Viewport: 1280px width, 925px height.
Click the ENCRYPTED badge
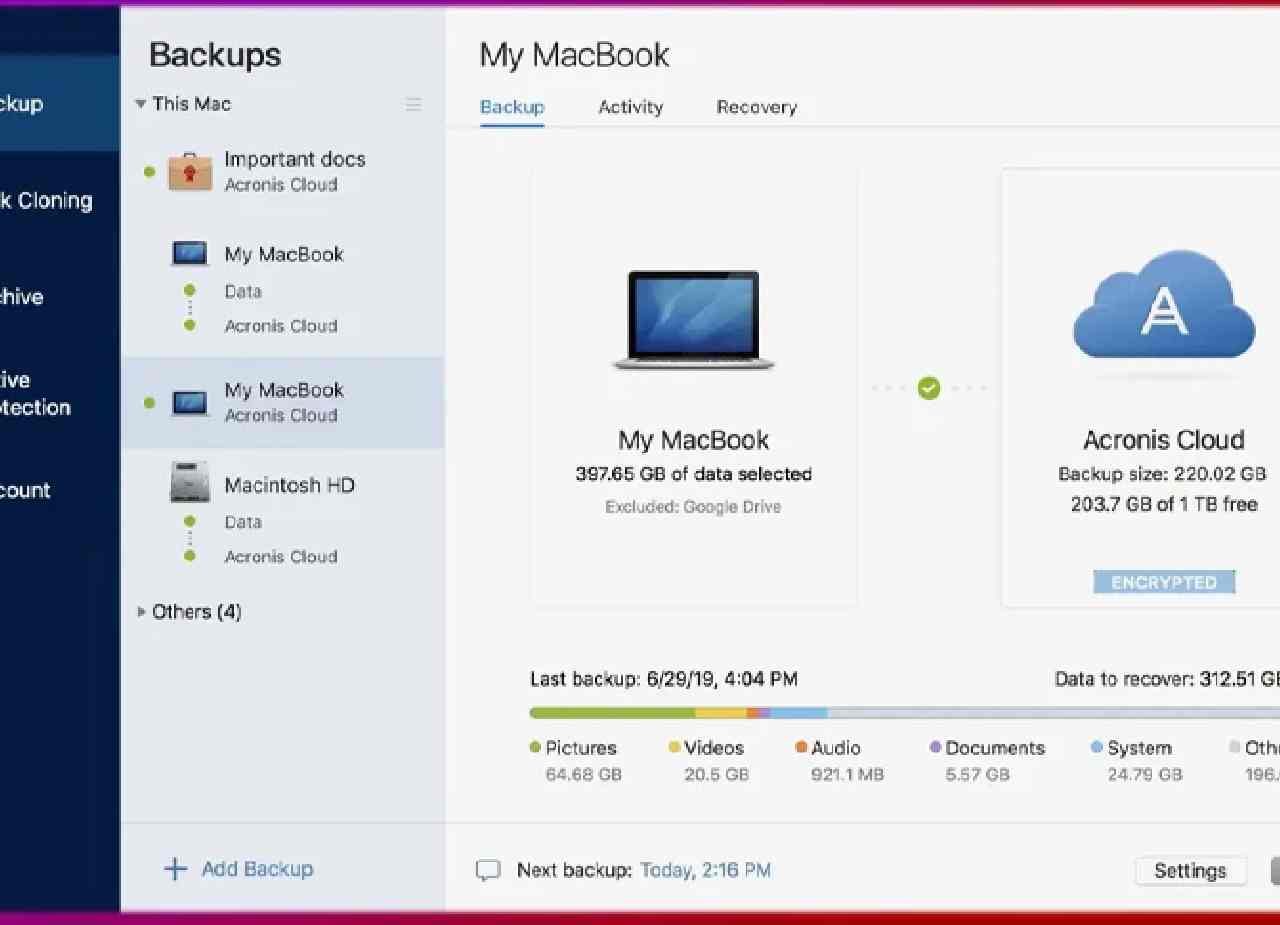(x=1164, y=582)
